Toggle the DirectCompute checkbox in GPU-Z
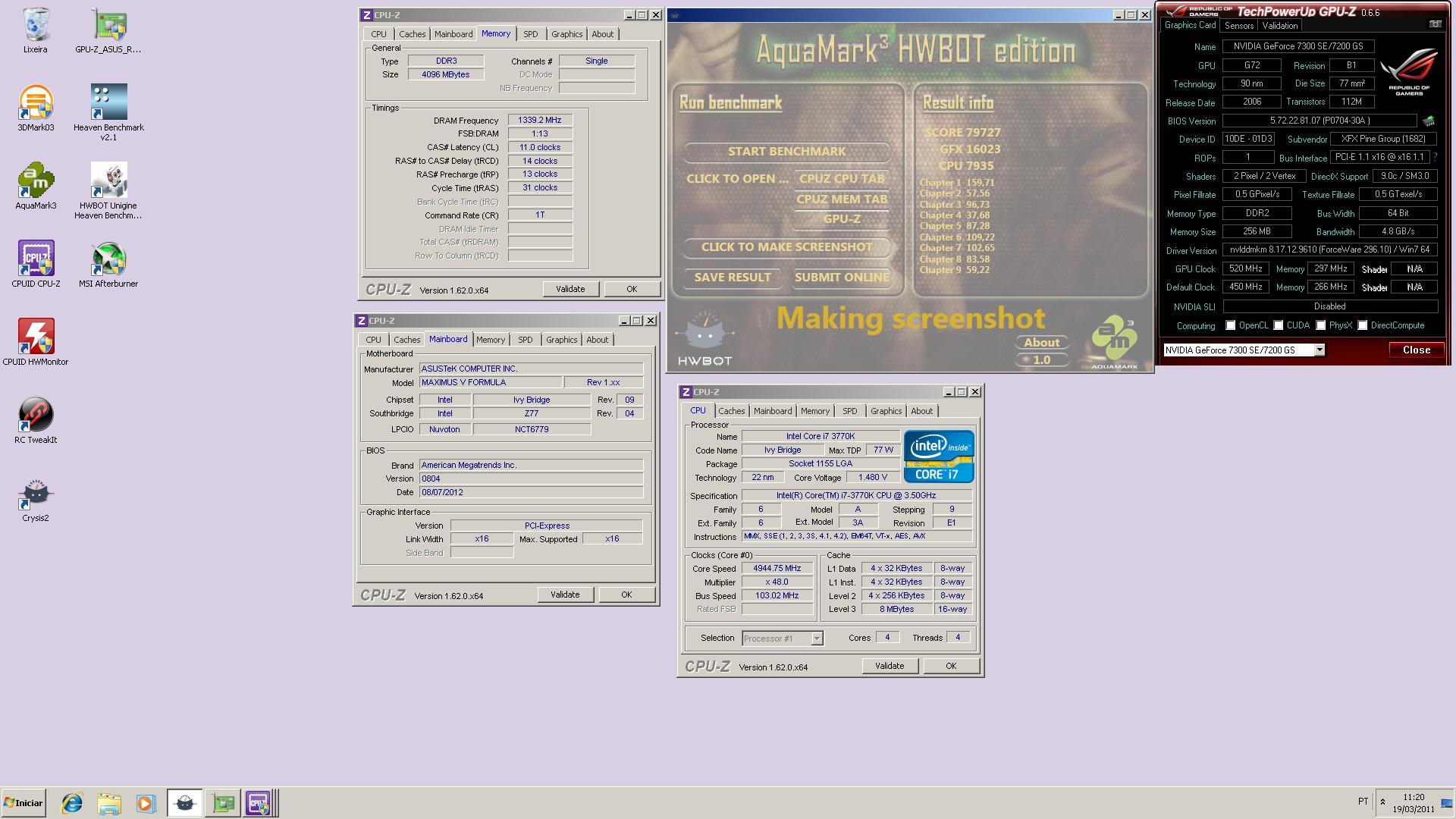 pos(1362,325)
